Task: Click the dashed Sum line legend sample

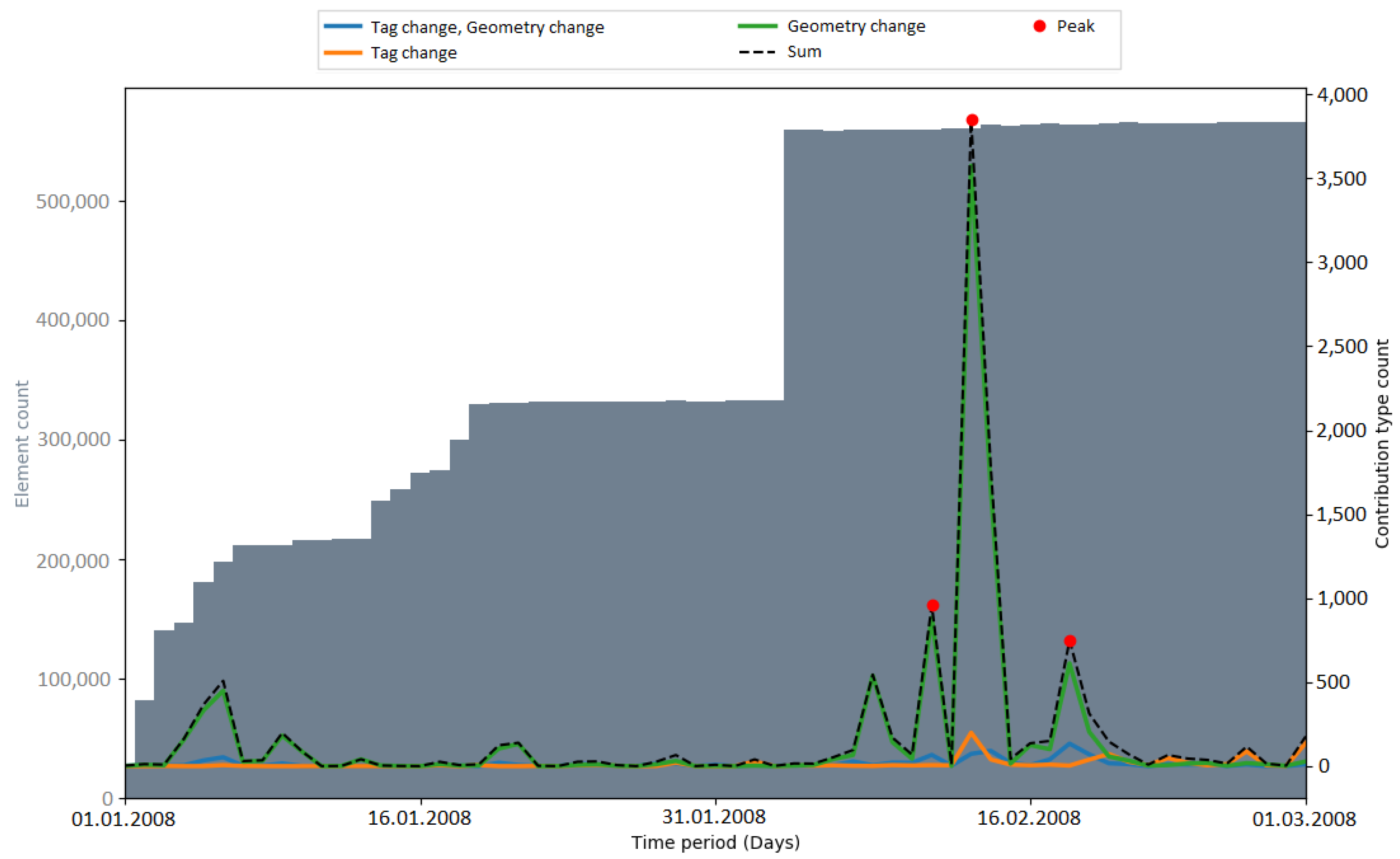Action: [757, 52]
